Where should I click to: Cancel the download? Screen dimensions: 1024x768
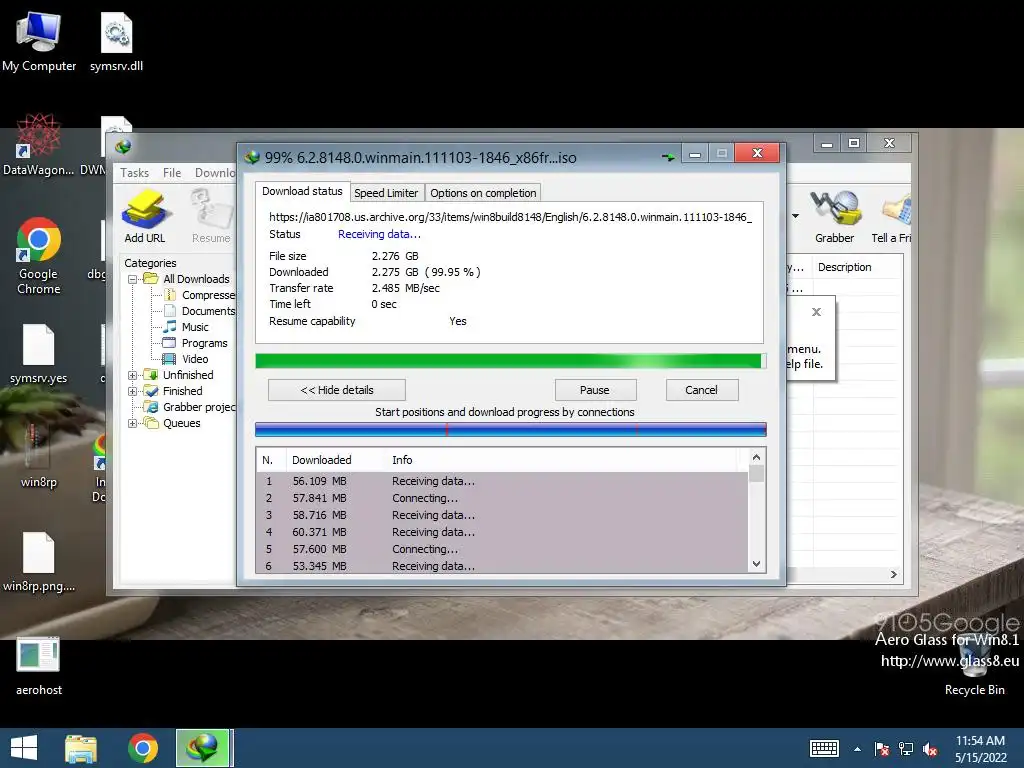tap(701, 390)
